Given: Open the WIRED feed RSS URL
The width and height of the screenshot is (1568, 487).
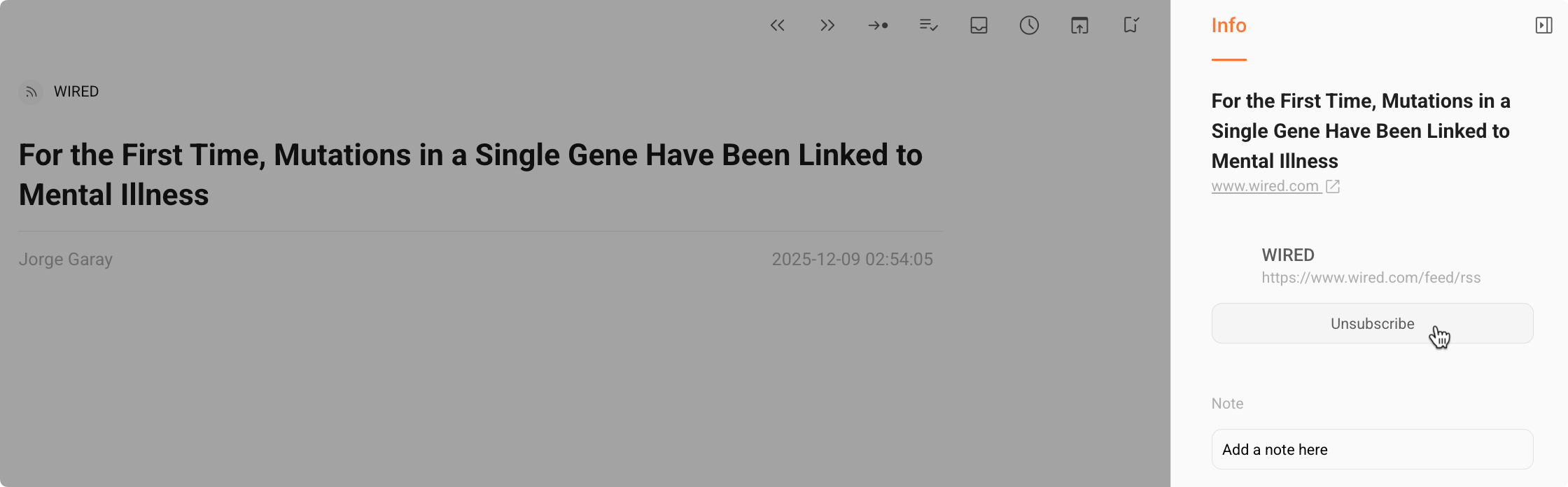Looking at the screenshot, I should (1371, 277).
